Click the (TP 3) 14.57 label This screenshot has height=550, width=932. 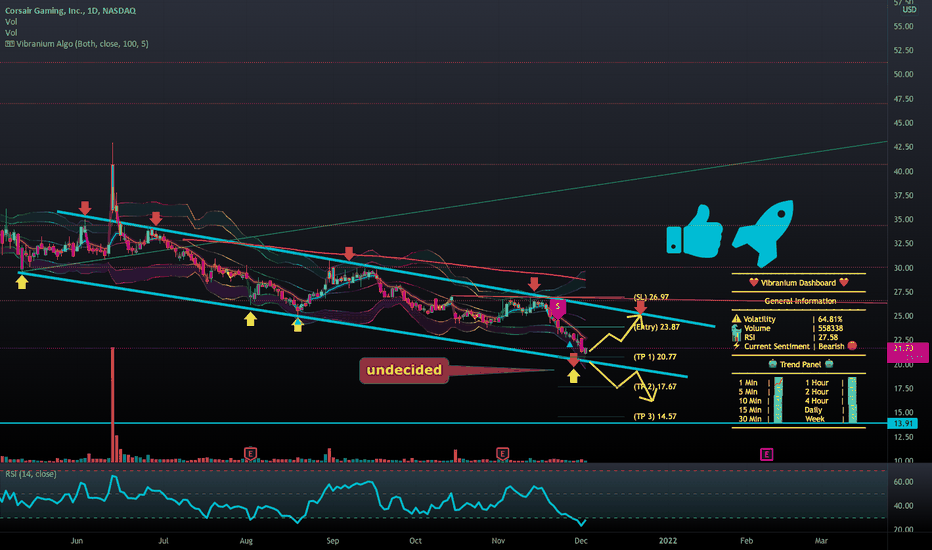tap(655, 416)
